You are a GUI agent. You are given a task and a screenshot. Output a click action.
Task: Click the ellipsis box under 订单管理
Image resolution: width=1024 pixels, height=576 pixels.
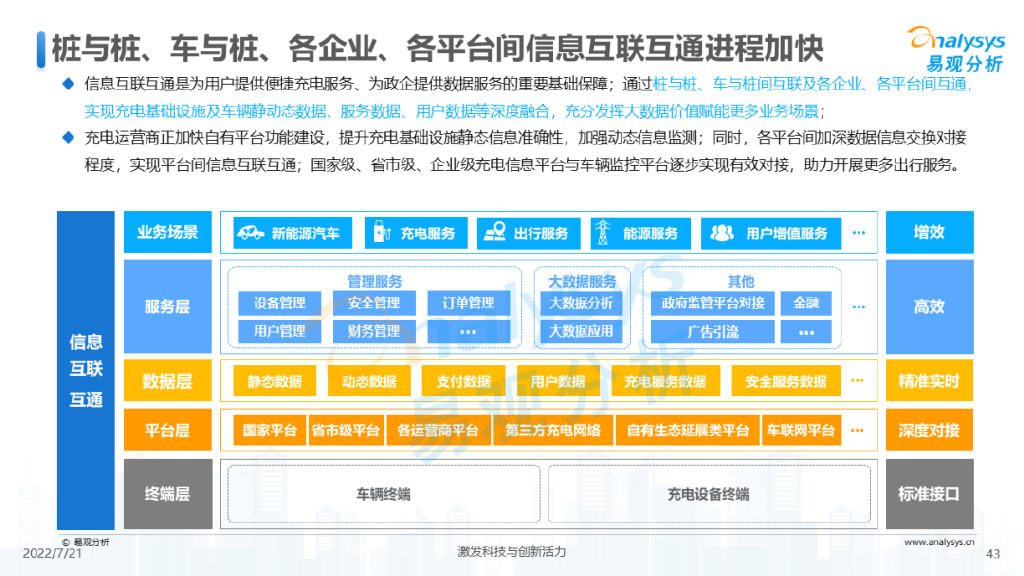468,331
